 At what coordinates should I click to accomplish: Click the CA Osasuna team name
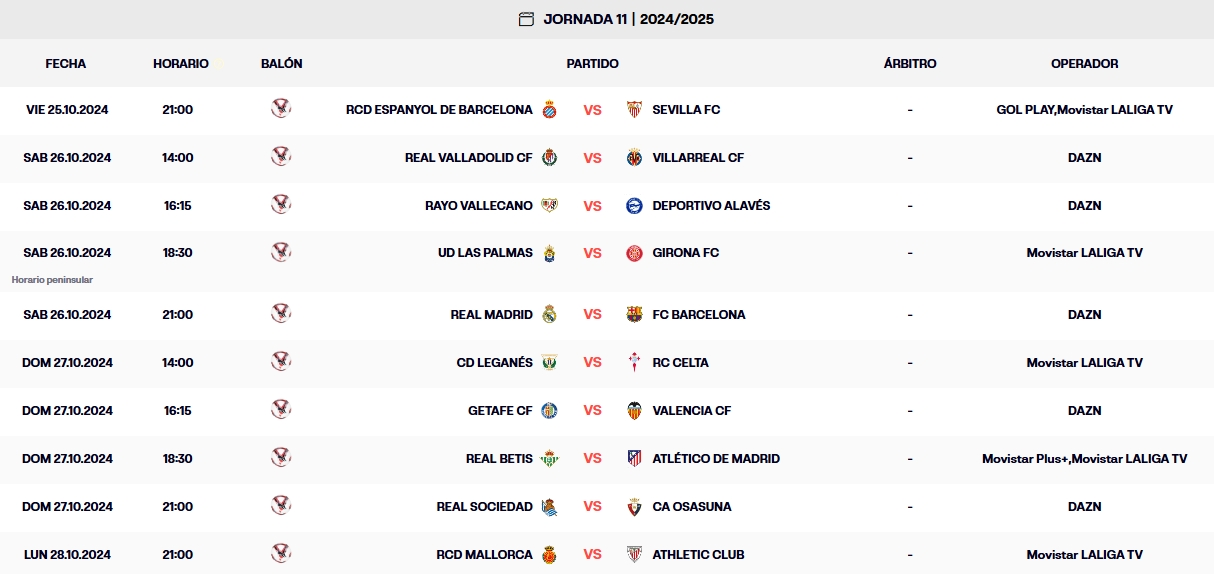pos(691,507)
